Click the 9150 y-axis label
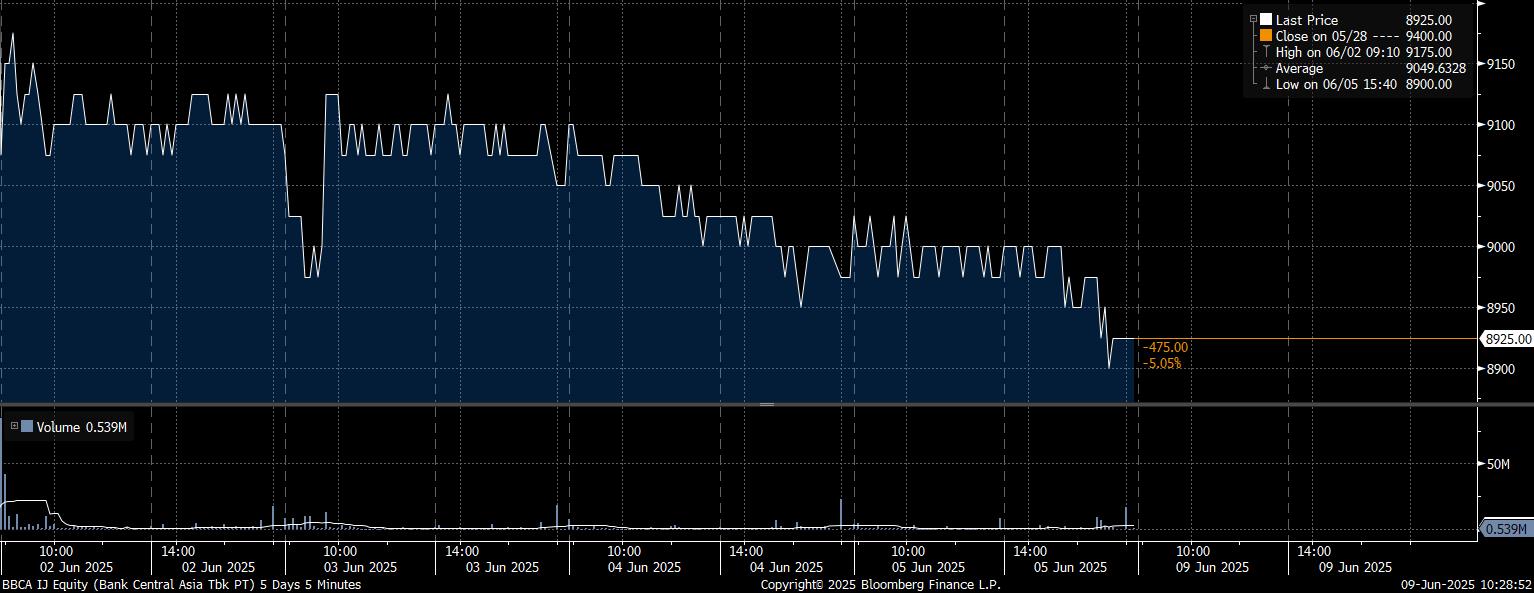This screenshot has height=593, width=1534. pos(1502,64)
